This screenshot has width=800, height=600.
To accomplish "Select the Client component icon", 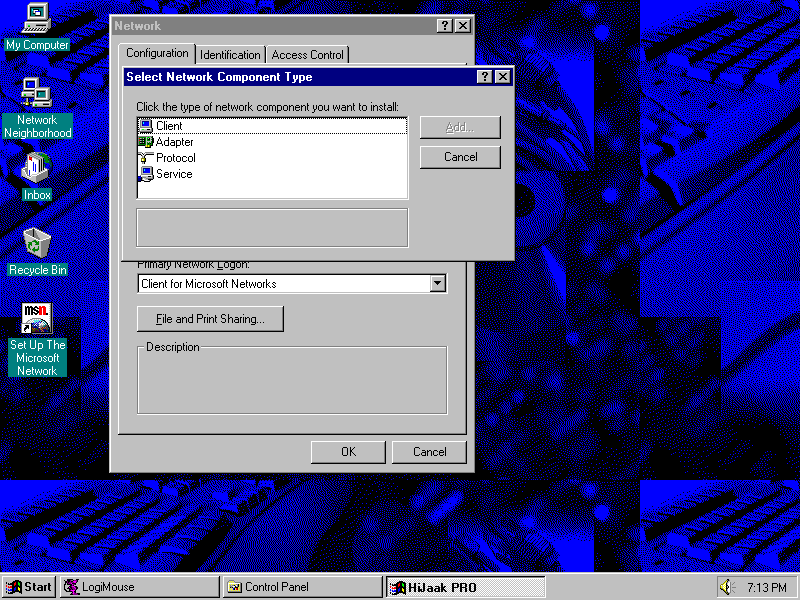I will coord(146,126).
